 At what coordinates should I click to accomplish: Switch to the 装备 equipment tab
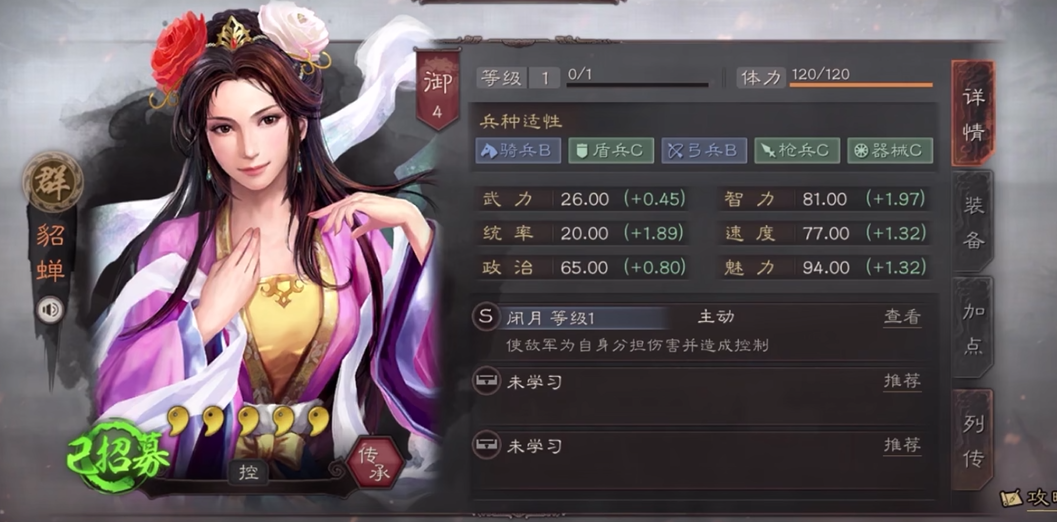(973, 222)
